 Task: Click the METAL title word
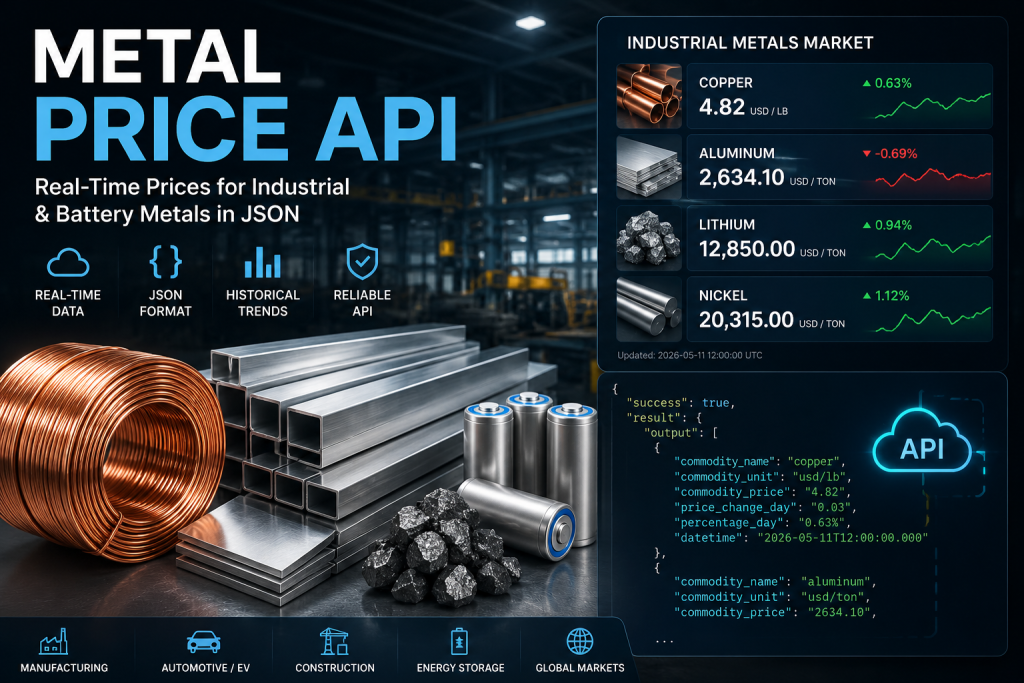157,56
